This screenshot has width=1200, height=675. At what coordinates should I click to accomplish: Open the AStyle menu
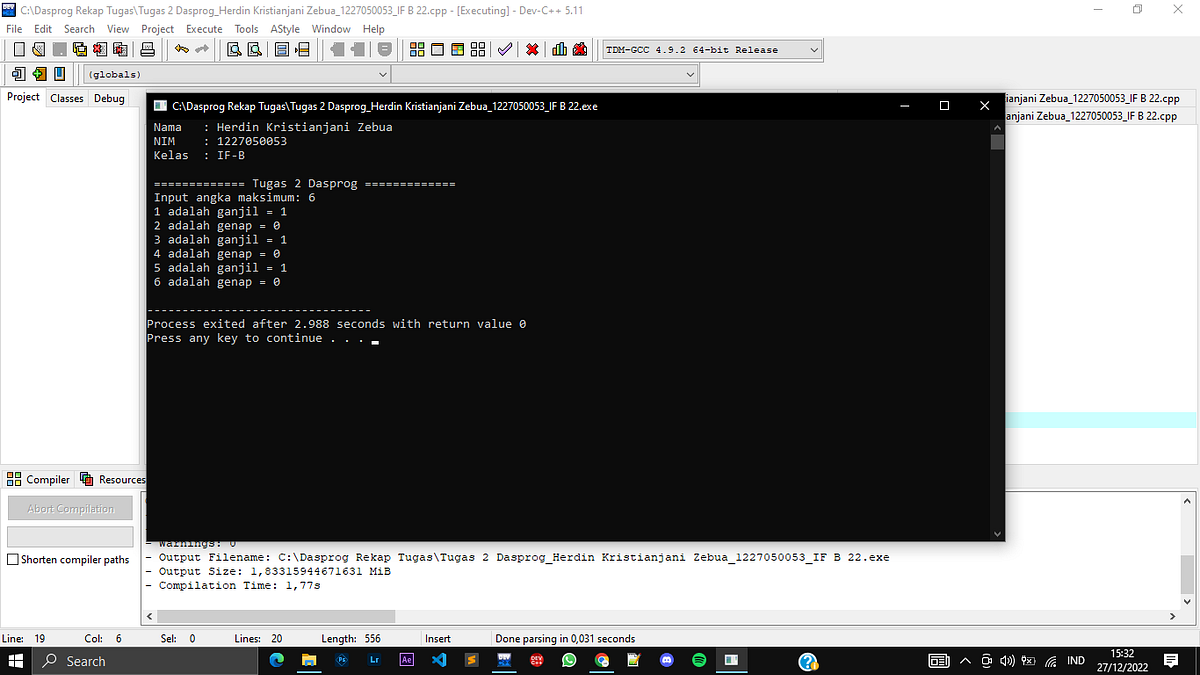click(x=285, y=29)
